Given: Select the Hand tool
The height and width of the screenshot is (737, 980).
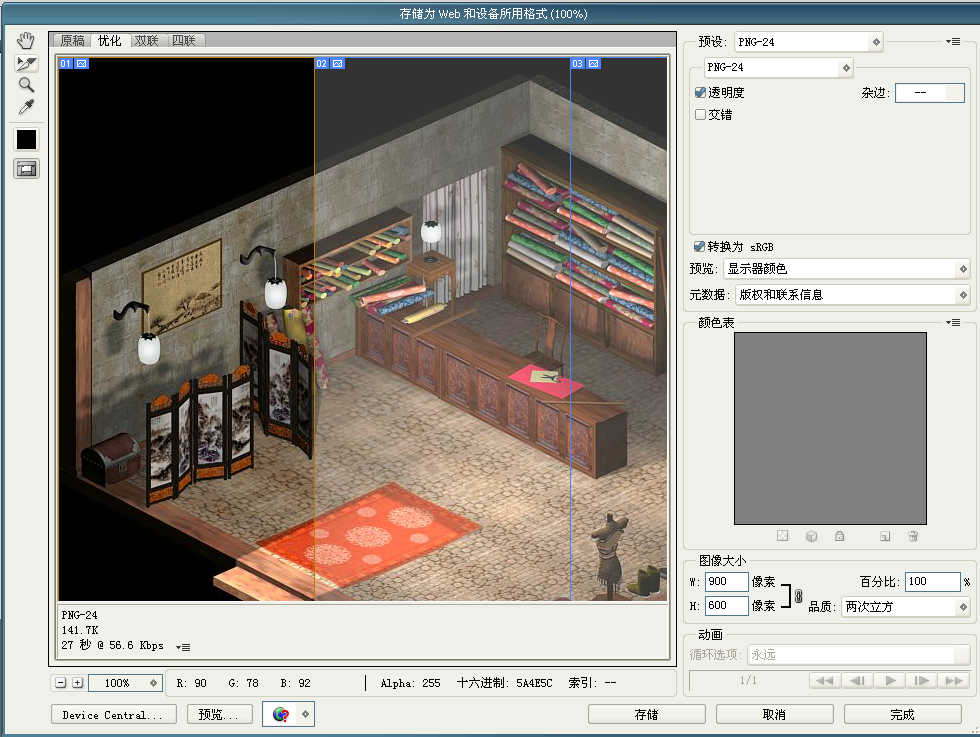Looking at the screenshot, I should [26, 41].
